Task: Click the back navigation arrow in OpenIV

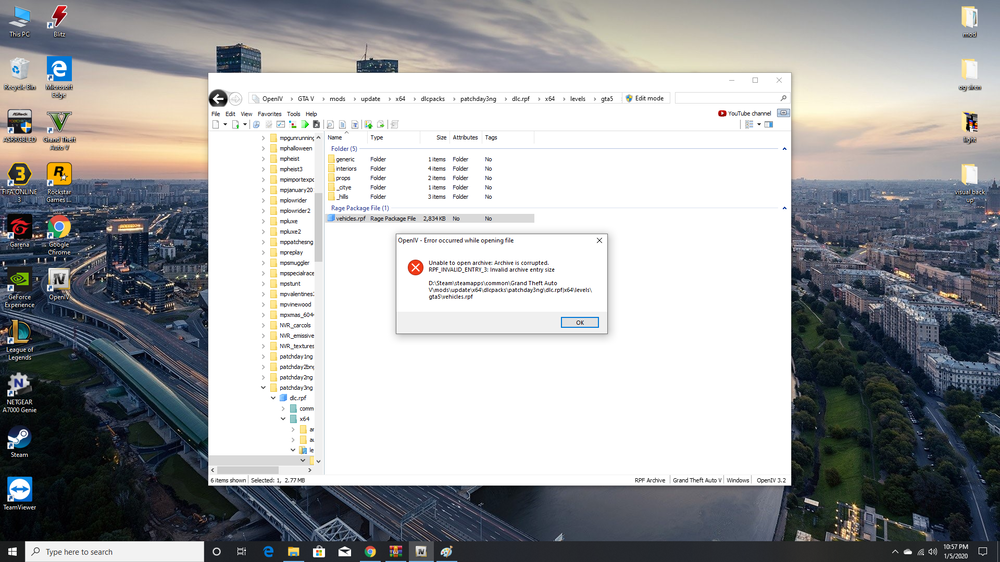Action: pos(218,98)
